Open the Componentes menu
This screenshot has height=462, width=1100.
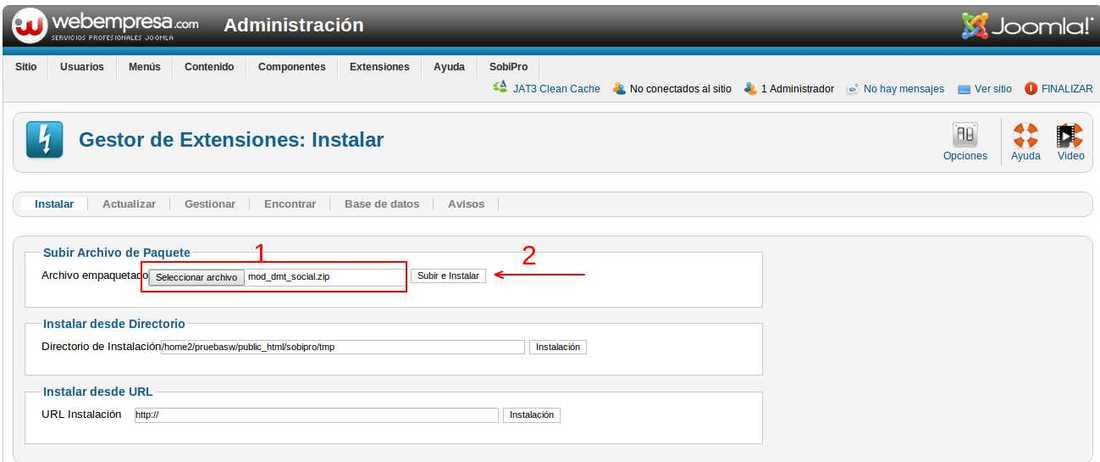292,67
